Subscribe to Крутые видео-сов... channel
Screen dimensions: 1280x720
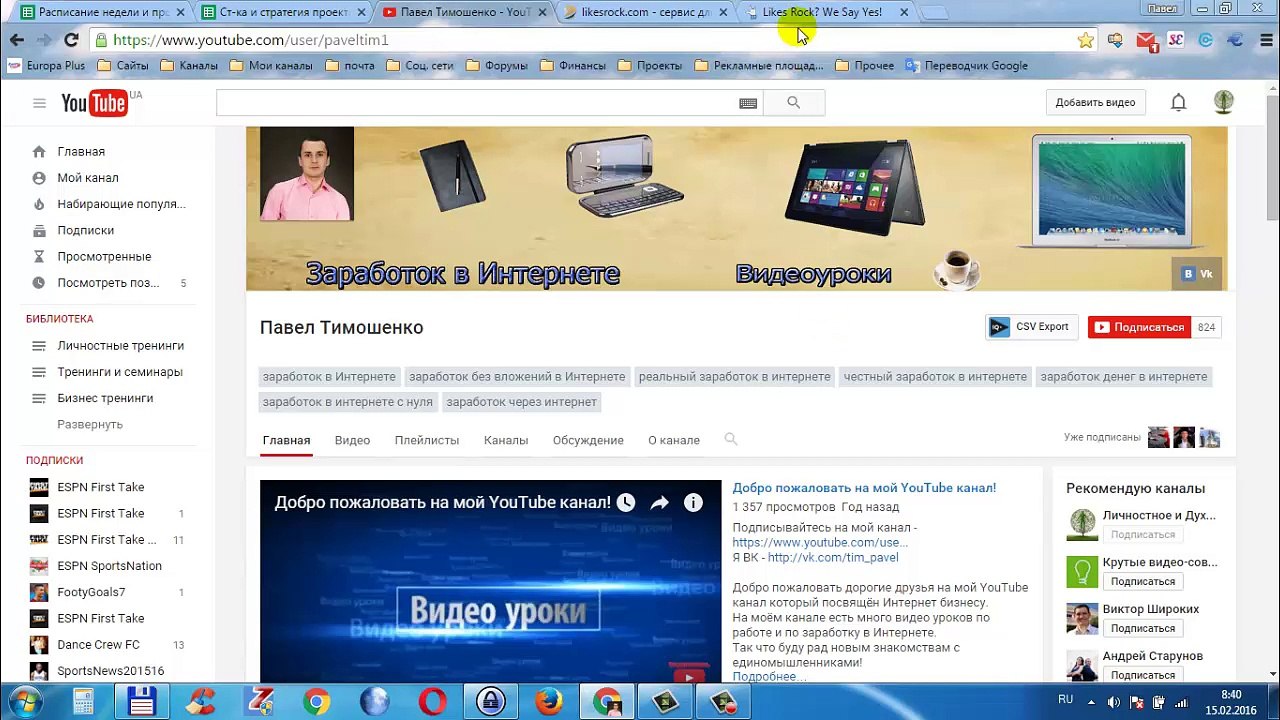(1142, 582)
